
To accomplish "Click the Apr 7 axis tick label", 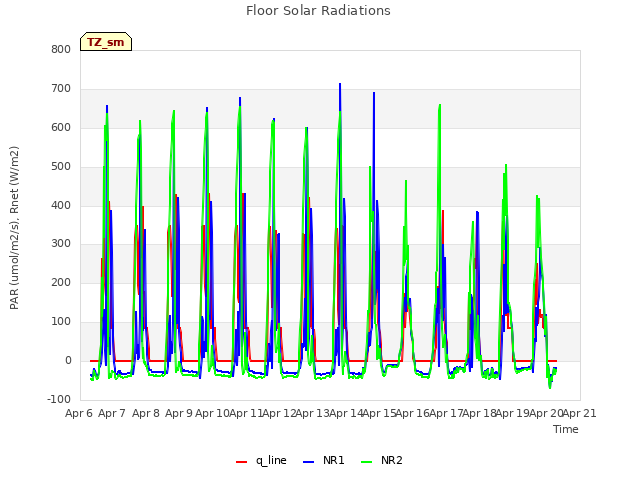I will [112, 413].
